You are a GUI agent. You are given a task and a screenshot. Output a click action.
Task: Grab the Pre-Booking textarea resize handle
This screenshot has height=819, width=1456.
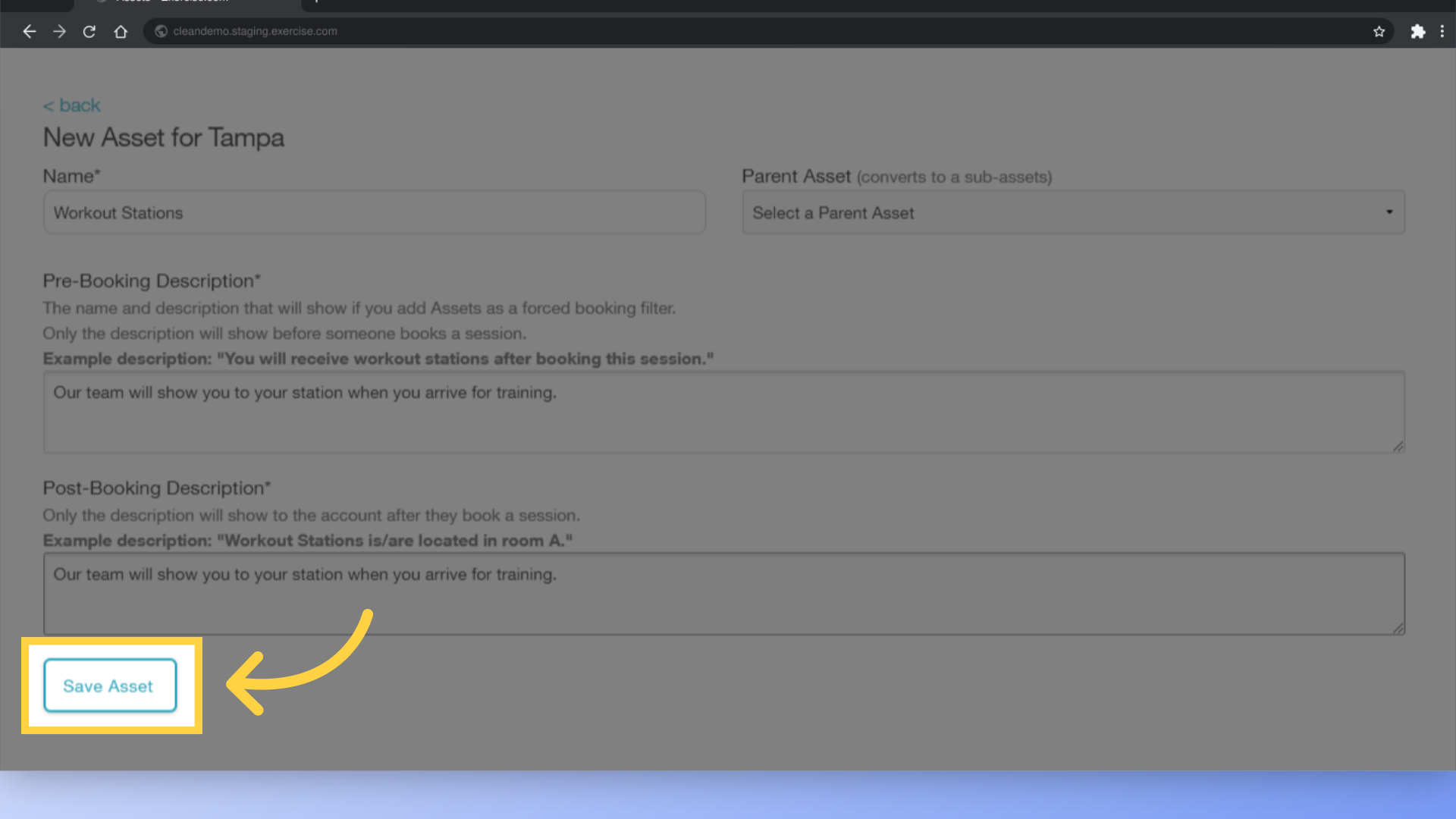tap(1398, 447)
